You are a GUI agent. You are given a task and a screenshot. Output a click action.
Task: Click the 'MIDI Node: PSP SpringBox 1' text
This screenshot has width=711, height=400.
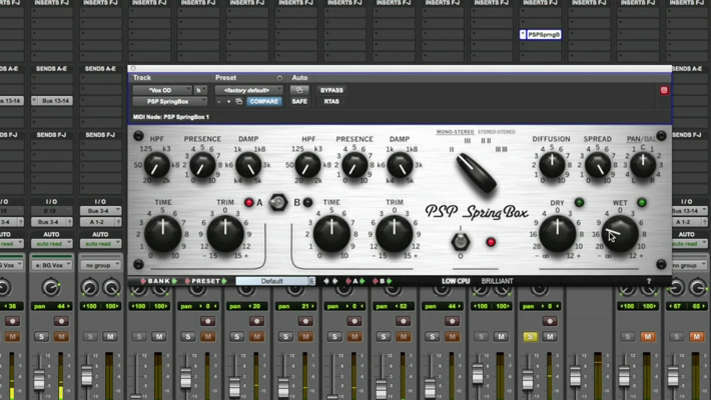click(x=171, y=117)
